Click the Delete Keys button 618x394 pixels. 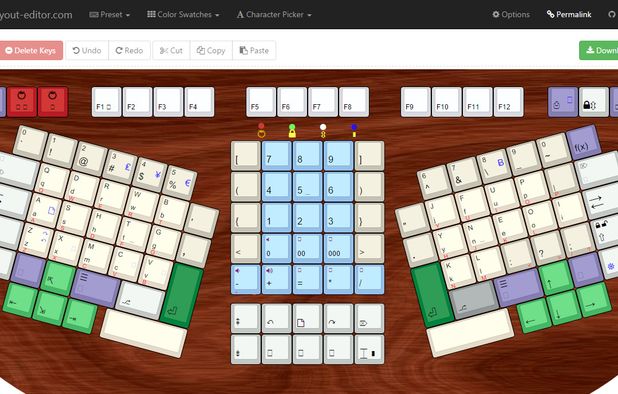click(x=31, y=50)
